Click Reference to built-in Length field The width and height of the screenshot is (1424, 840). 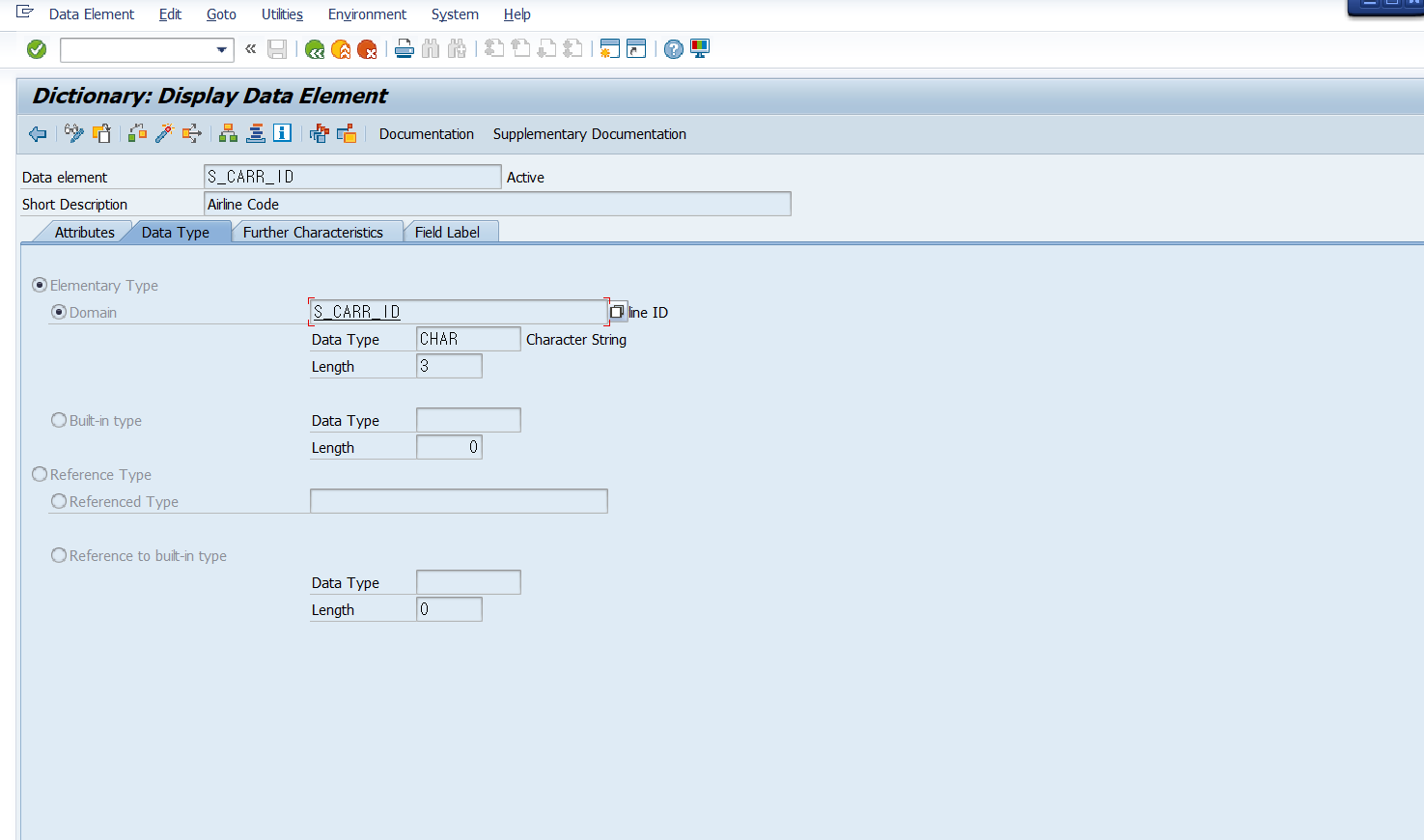tap(449, 609)
